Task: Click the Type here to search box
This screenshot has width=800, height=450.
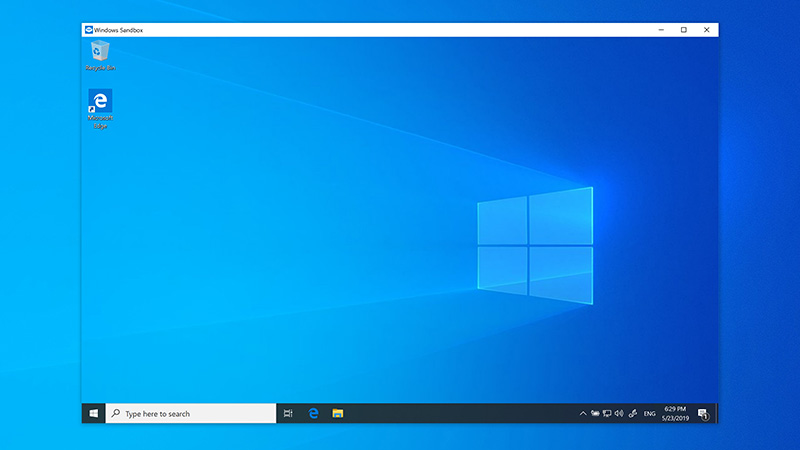Action: (x=191, y=413)
